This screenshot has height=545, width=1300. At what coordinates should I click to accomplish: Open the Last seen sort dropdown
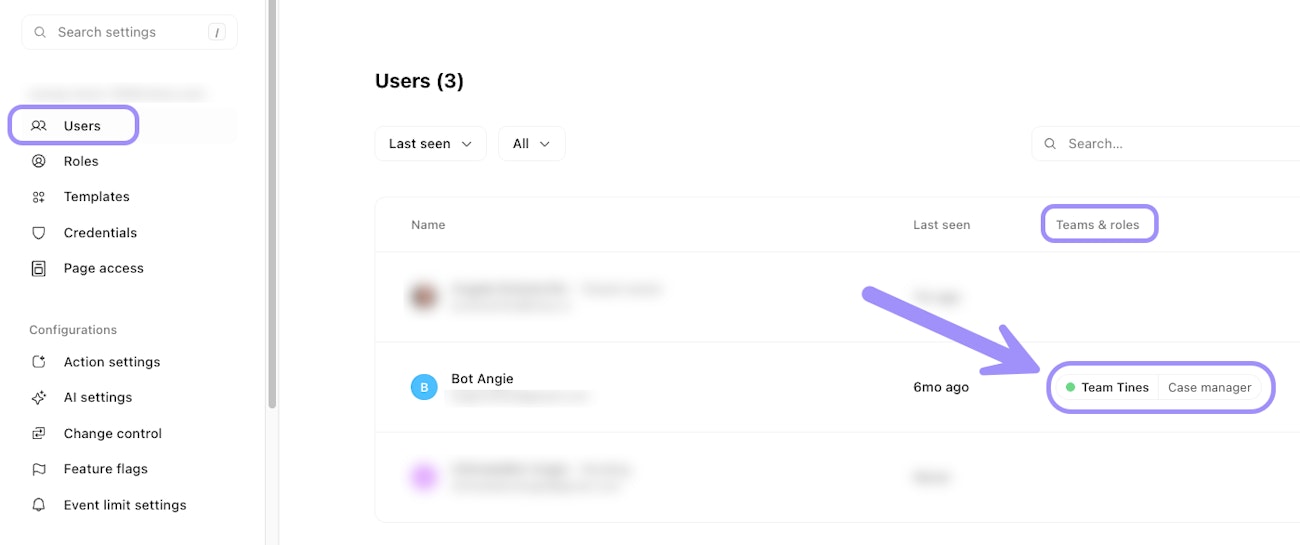[430, 143]
